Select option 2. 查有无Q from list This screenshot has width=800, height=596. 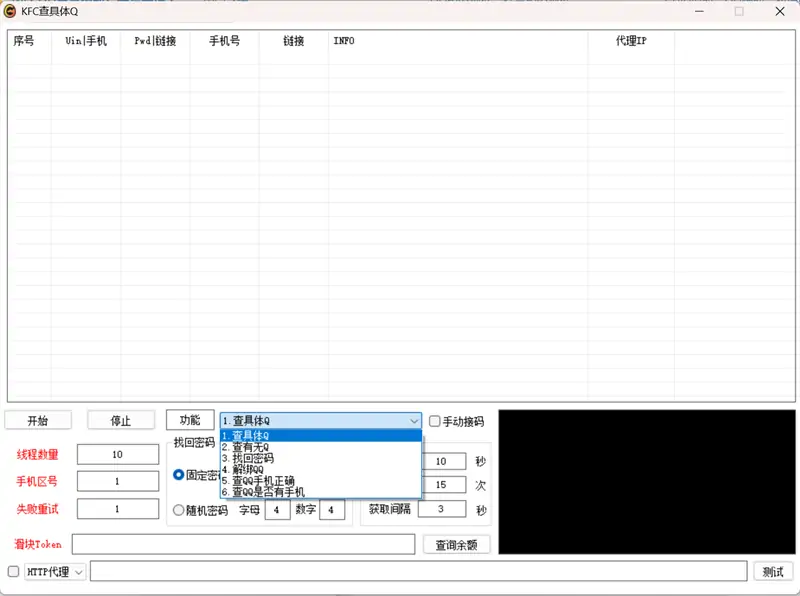tap(247, 447)
